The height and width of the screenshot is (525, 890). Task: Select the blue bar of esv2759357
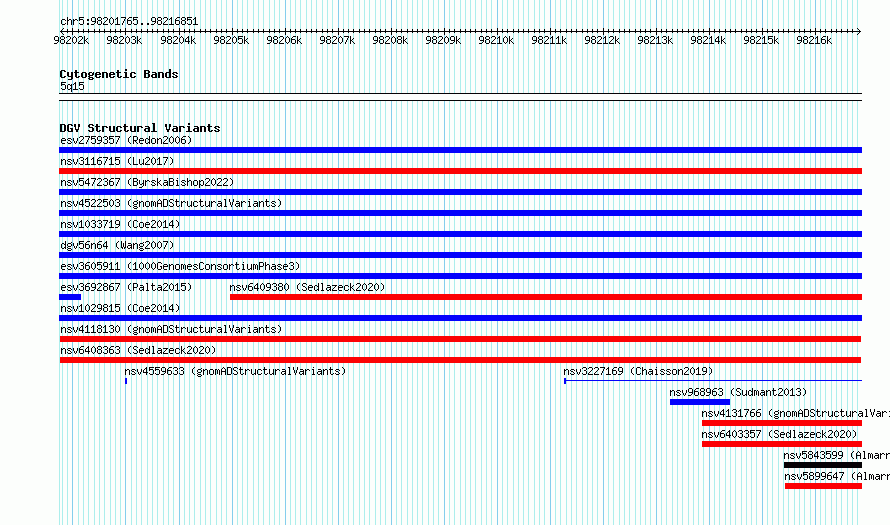click(x=460, y=150)
